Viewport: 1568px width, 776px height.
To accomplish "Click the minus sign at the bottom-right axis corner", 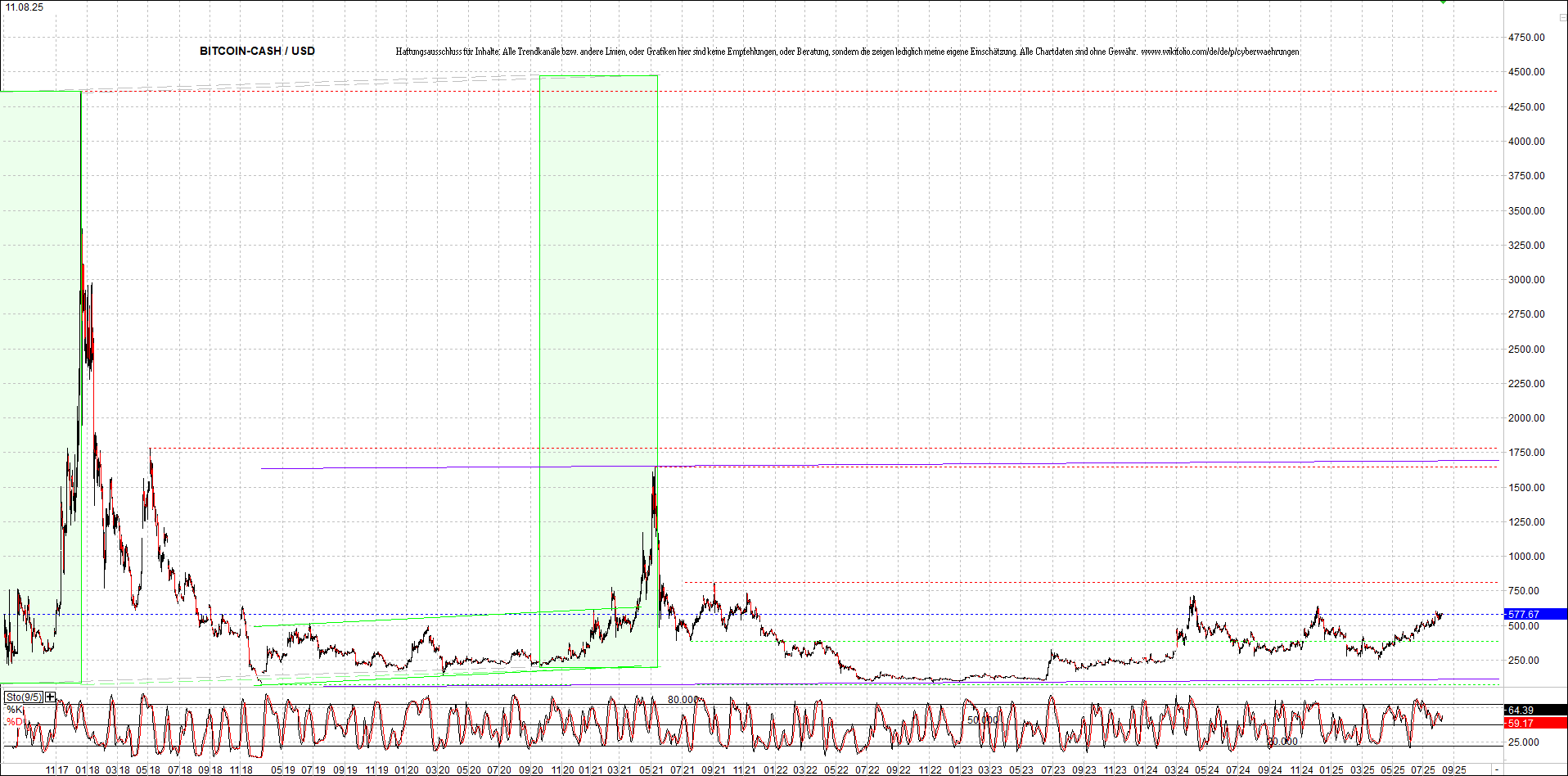I will coord(1497,770).
